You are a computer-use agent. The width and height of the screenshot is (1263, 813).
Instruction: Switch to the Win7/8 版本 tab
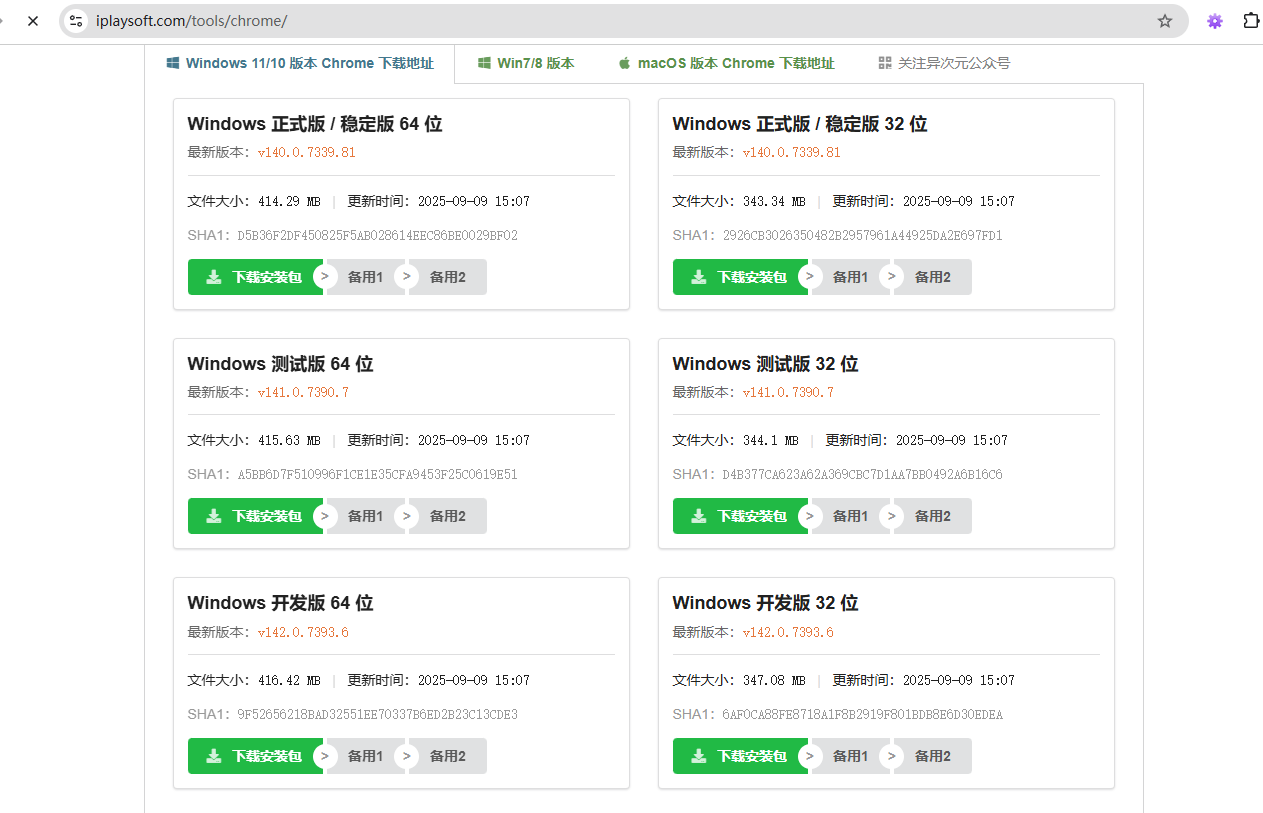[x=526, y=63]
